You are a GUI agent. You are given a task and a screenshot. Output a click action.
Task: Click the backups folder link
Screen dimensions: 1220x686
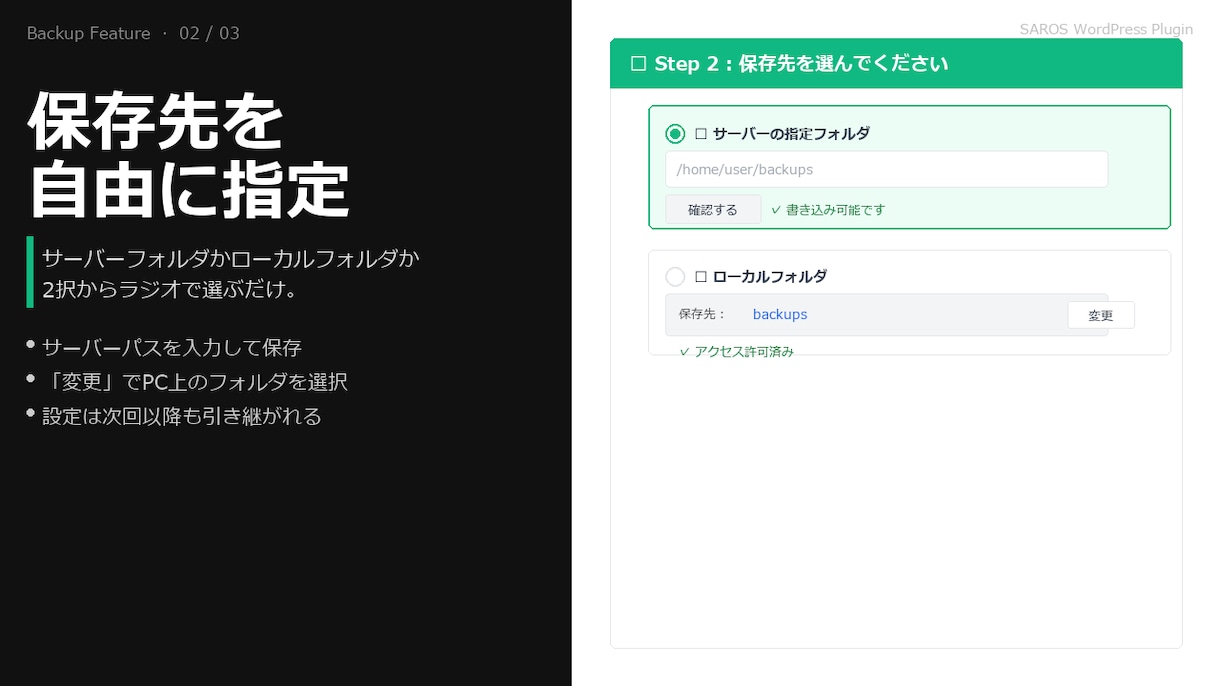coord(780,314)
